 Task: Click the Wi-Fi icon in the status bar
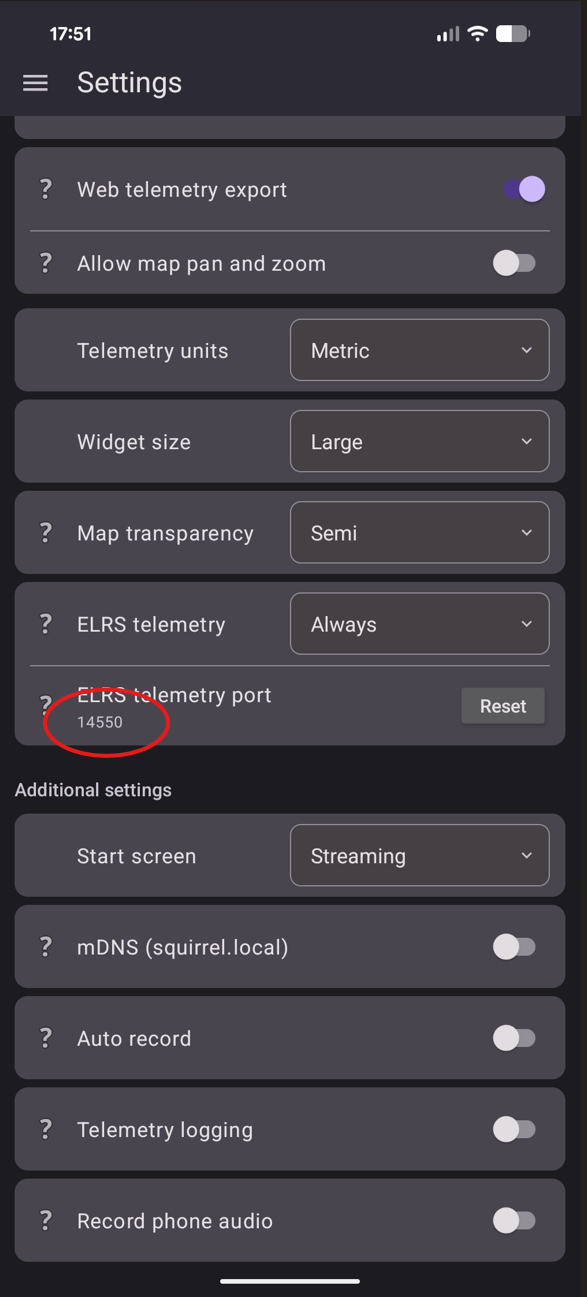[x=477, y=33]
